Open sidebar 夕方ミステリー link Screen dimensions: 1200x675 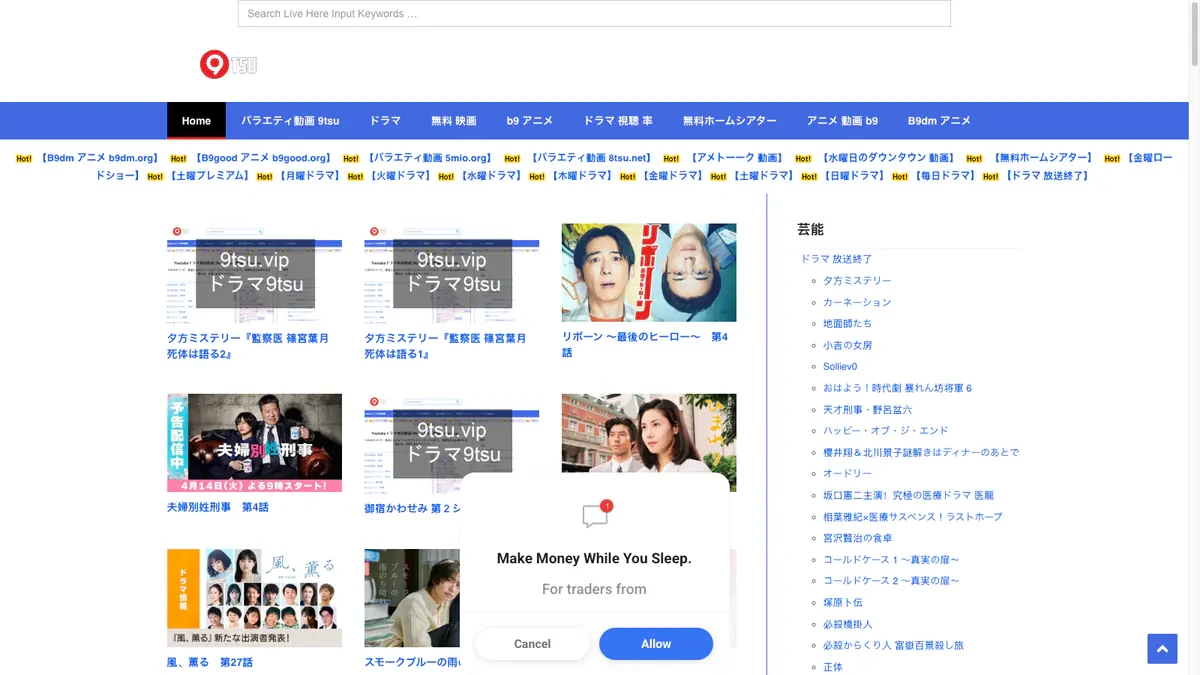(x=857, y=281)
